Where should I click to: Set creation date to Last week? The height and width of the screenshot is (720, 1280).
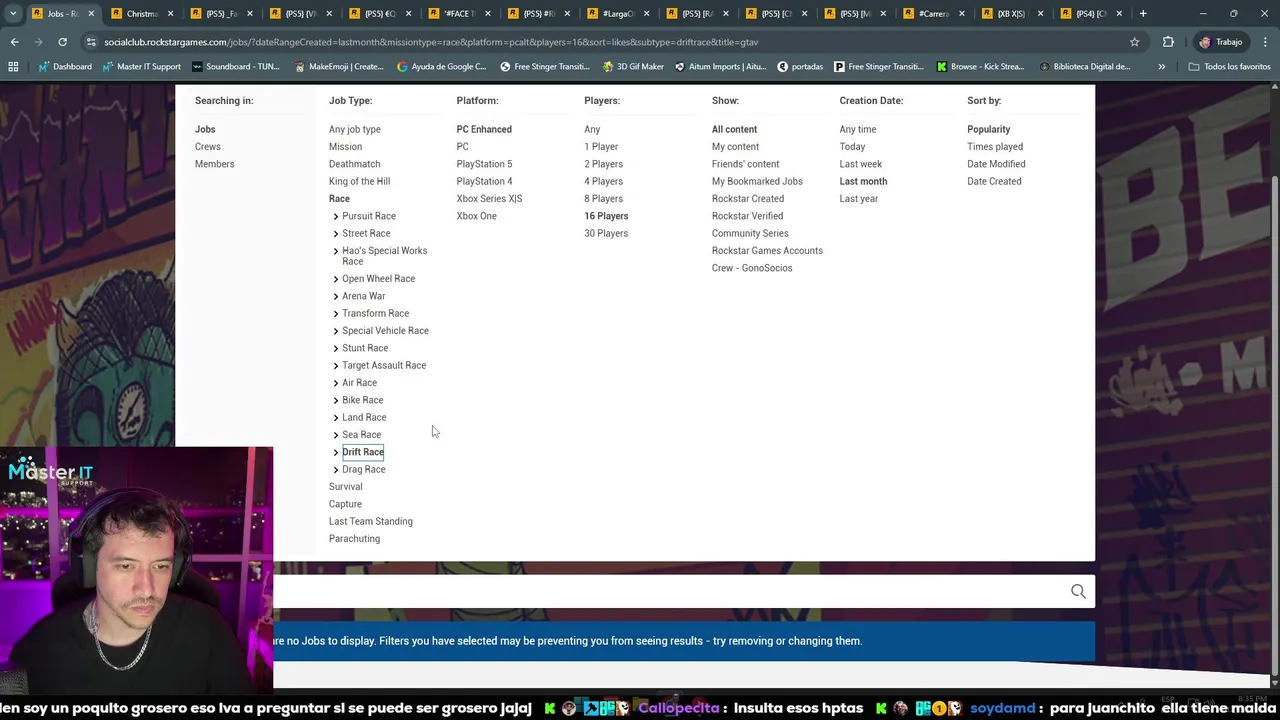click(860, 164)
